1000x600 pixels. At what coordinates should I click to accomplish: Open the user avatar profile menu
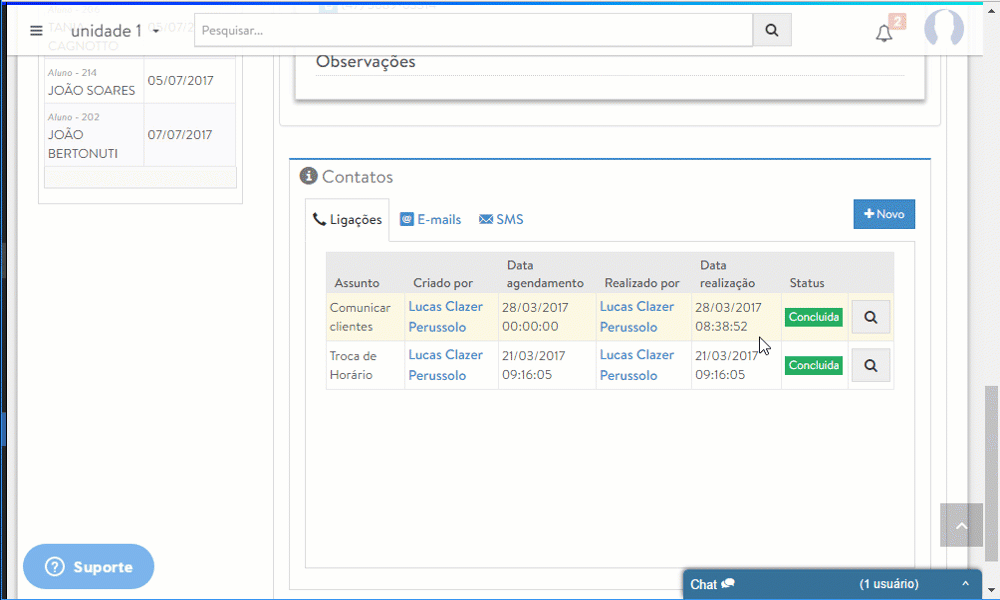point(943,30)
